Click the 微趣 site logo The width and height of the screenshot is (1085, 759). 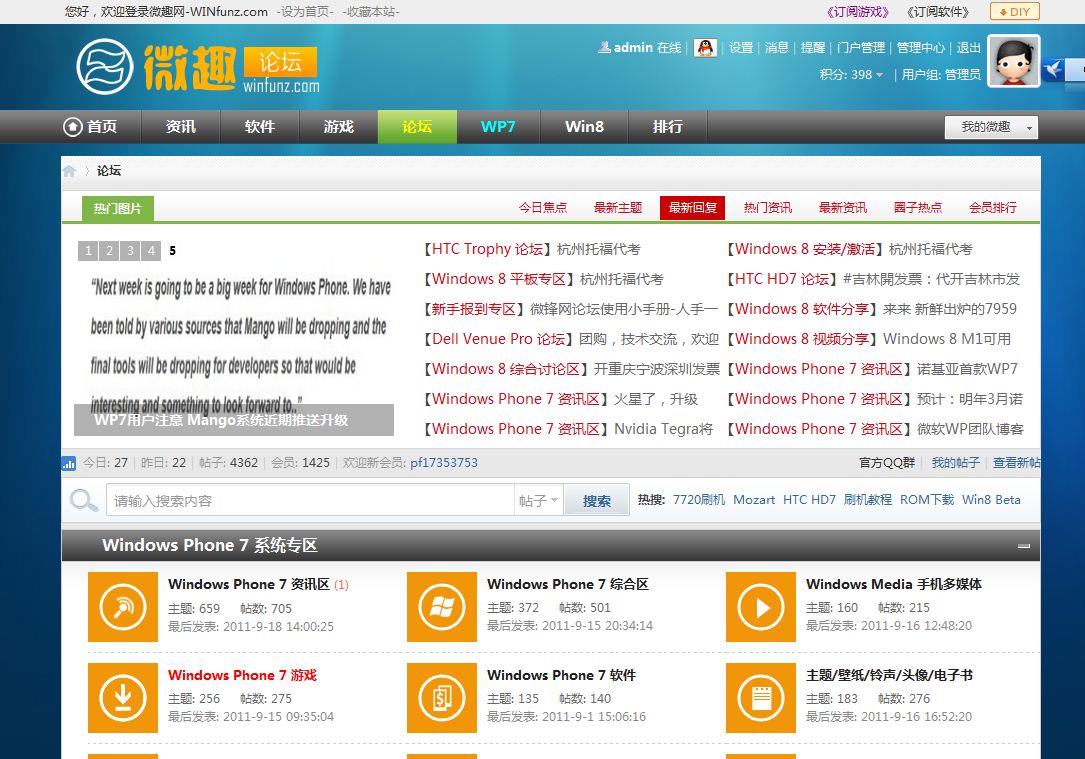pos(197,67)
